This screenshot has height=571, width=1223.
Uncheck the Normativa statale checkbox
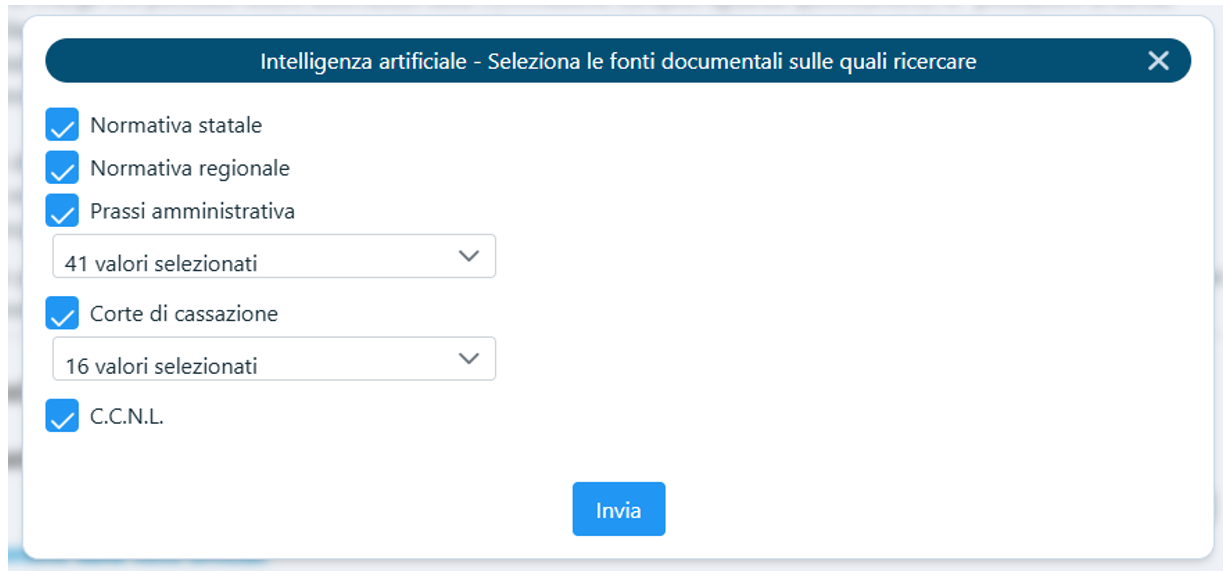pos(62,126)
